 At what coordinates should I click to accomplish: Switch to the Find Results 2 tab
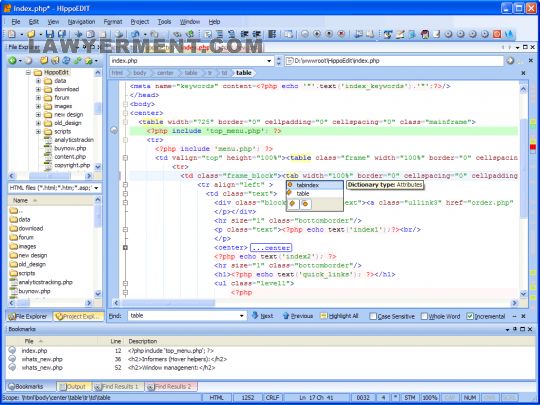(x=171, y=387)
